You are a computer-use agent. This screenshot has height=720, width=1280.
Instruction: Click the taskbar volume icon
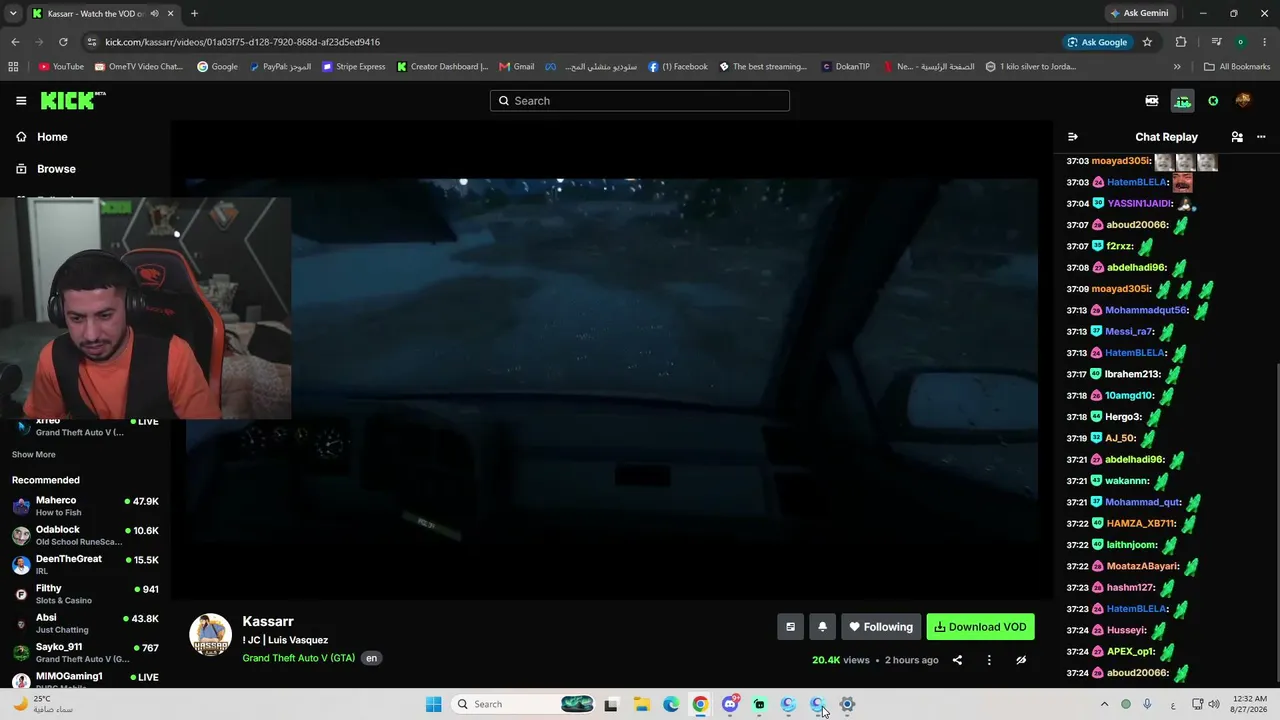click(1214, 704)
